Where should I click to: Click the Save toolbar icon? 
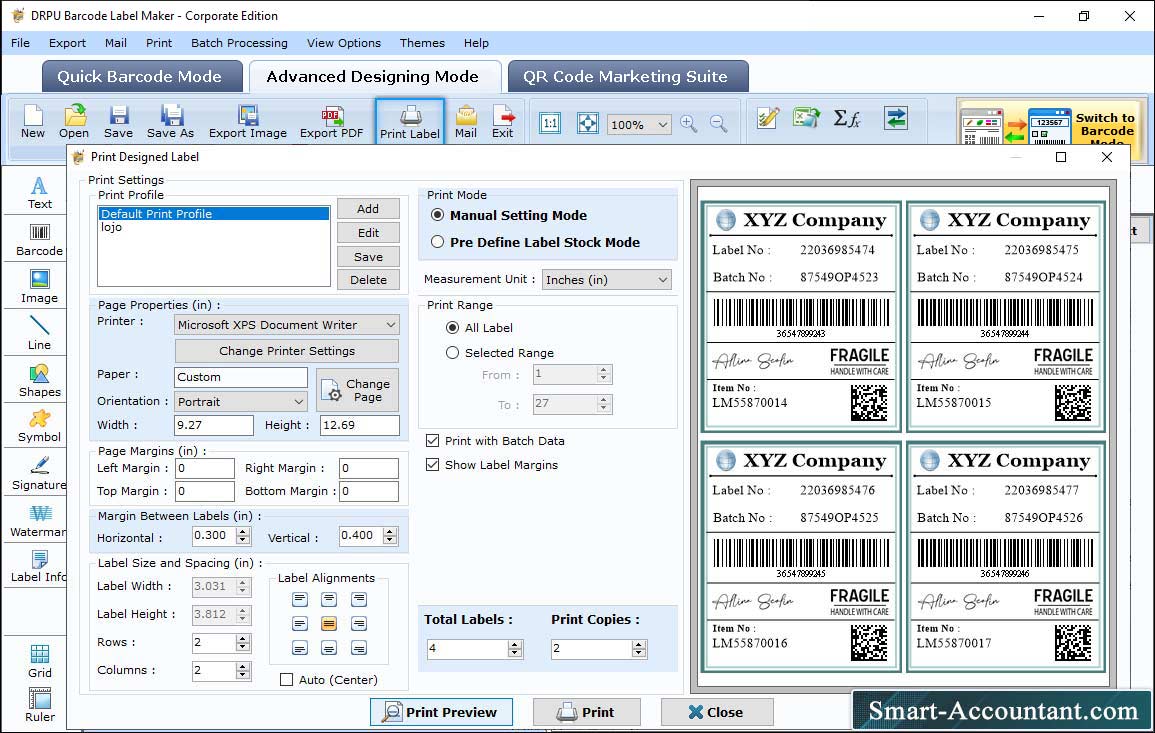tap(118, 122)
